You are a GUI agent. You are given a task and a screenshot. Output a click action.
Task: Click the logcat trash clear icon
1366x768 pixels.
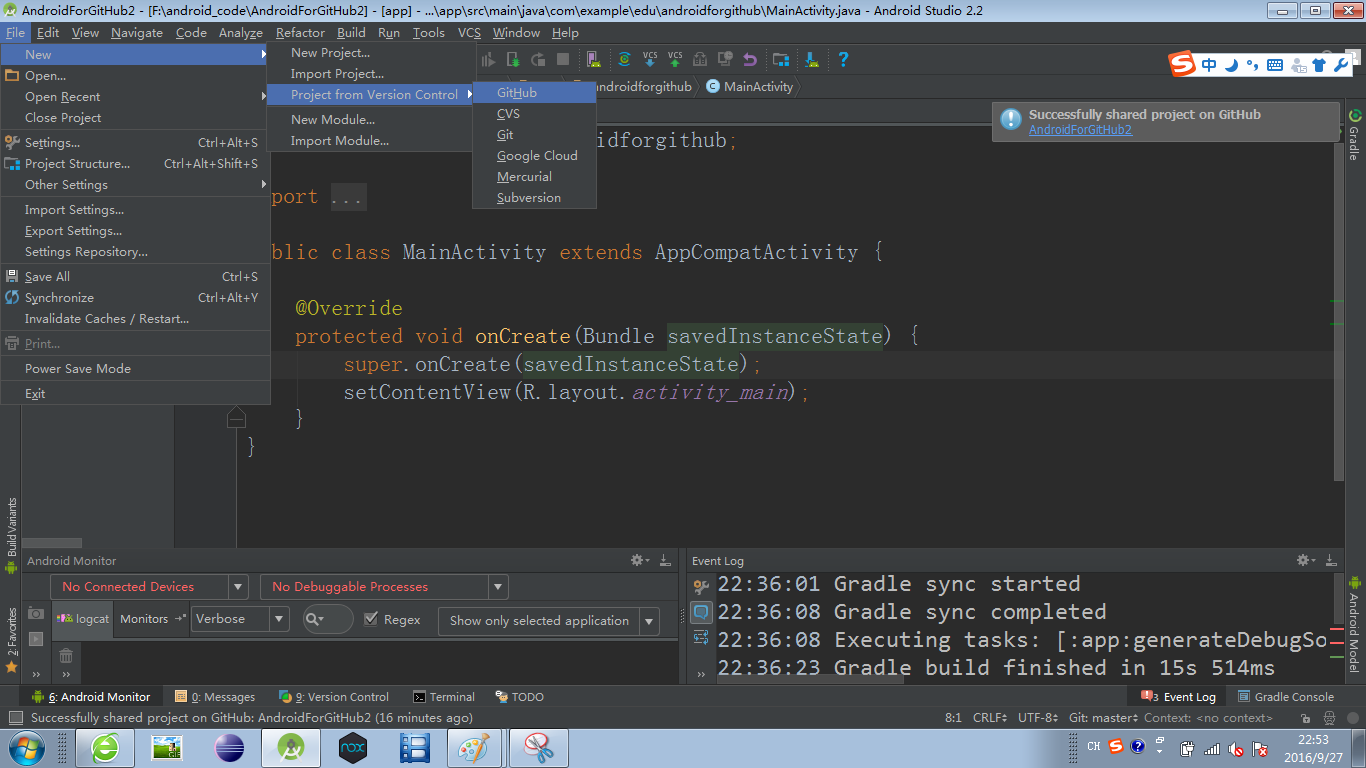pos(66,656)
